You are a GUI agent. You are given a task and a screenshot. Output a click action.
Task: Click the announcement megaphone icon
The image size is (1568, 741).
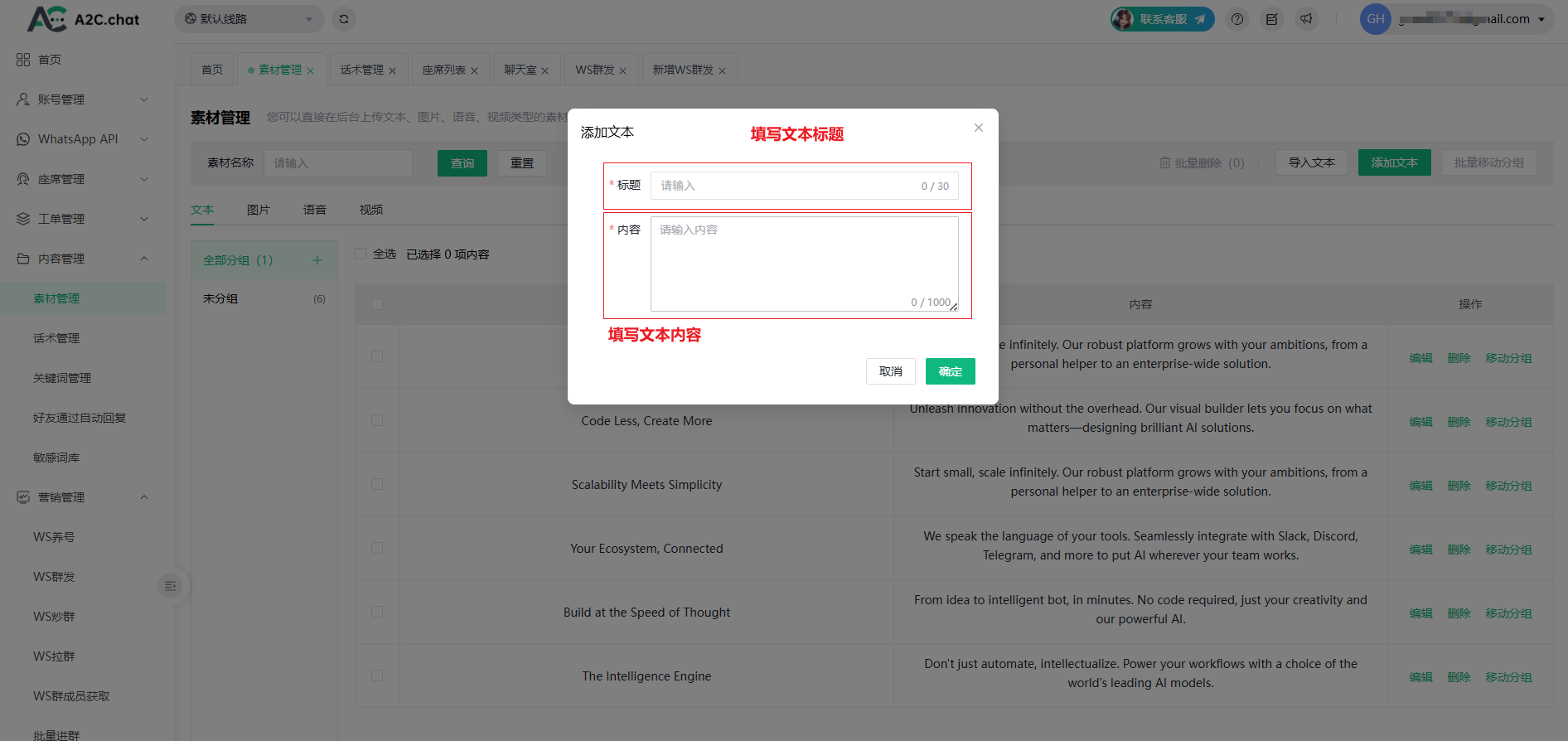click(1306, 19)
